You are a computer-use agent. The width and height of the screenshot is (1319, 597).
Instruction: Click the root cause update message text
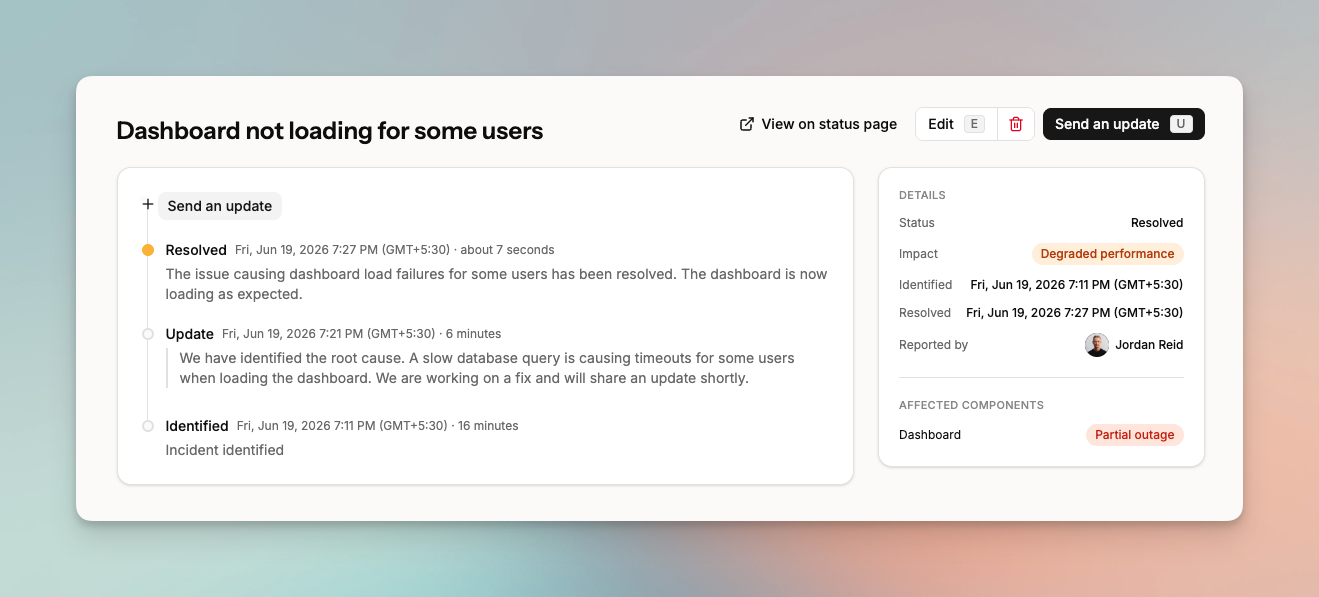[x=487, y=368]
